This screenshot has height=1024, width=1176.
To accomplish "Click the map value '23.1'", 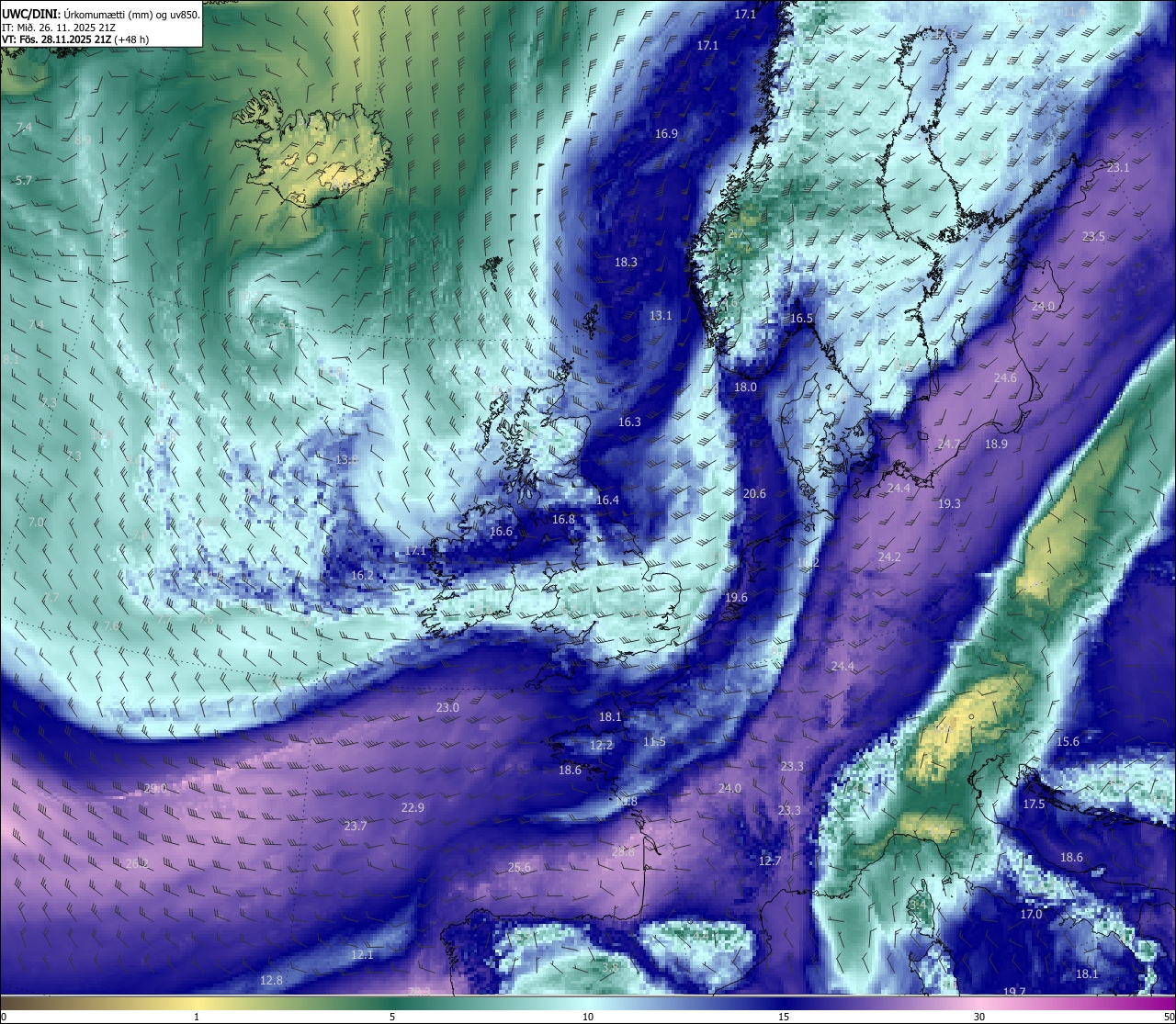I will (x=1118, y=167).
